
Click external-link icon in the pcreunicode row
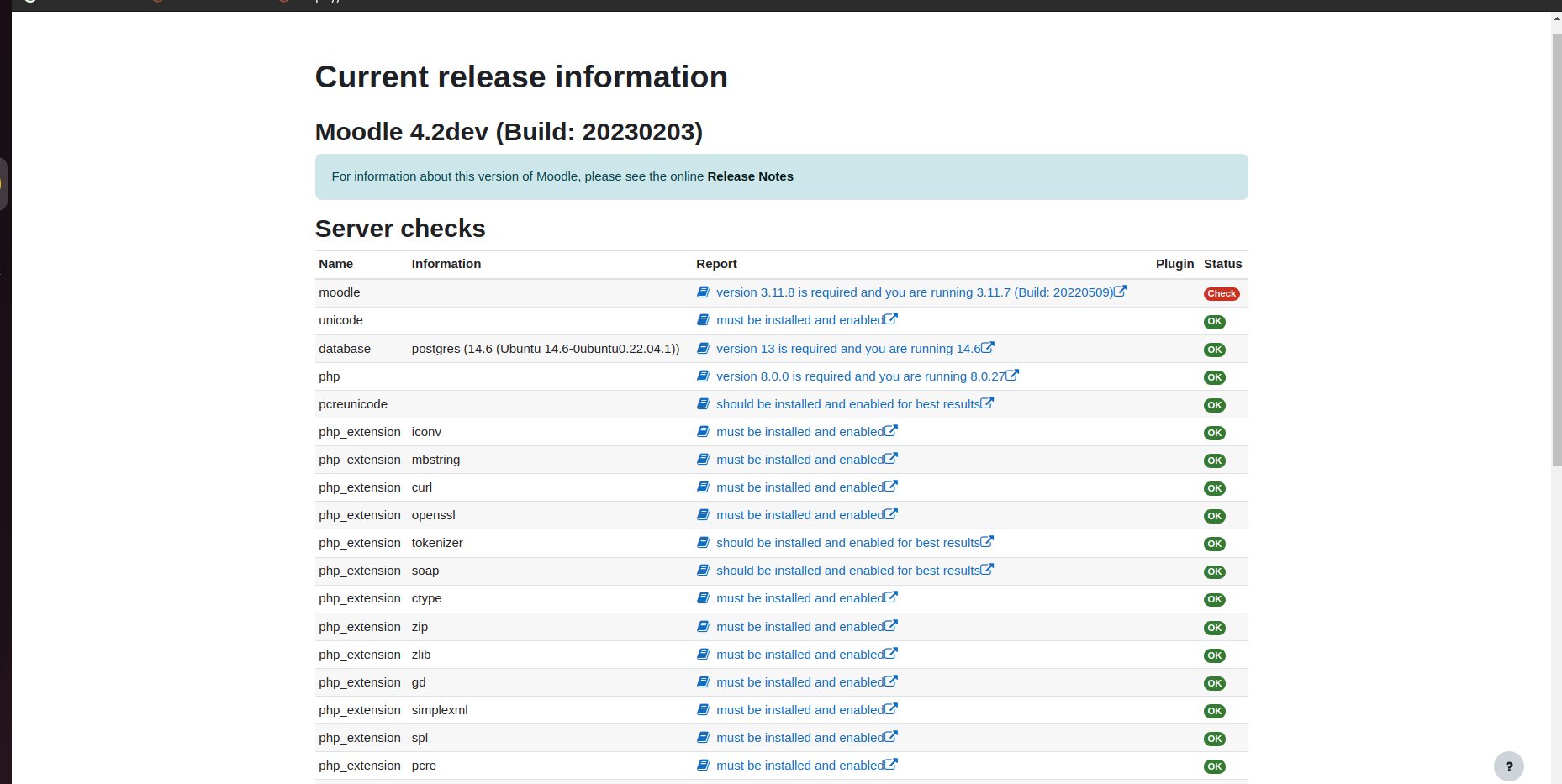(x=987, y=403)
